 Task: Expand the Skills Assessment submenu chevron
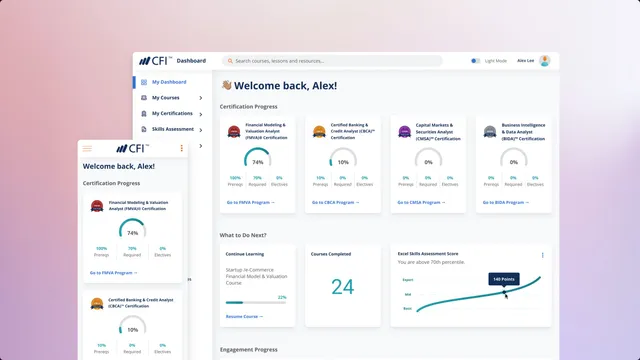point(201,130)
